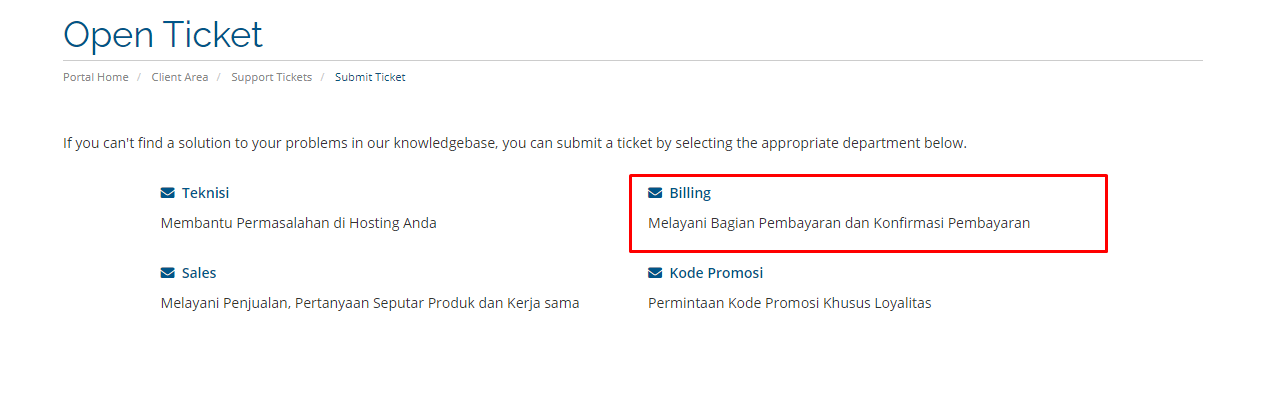Click the envelope icon beside Teknisi
Image resolution: width=1261 pixels, height=400 pixels.
[x=168, y=193]
